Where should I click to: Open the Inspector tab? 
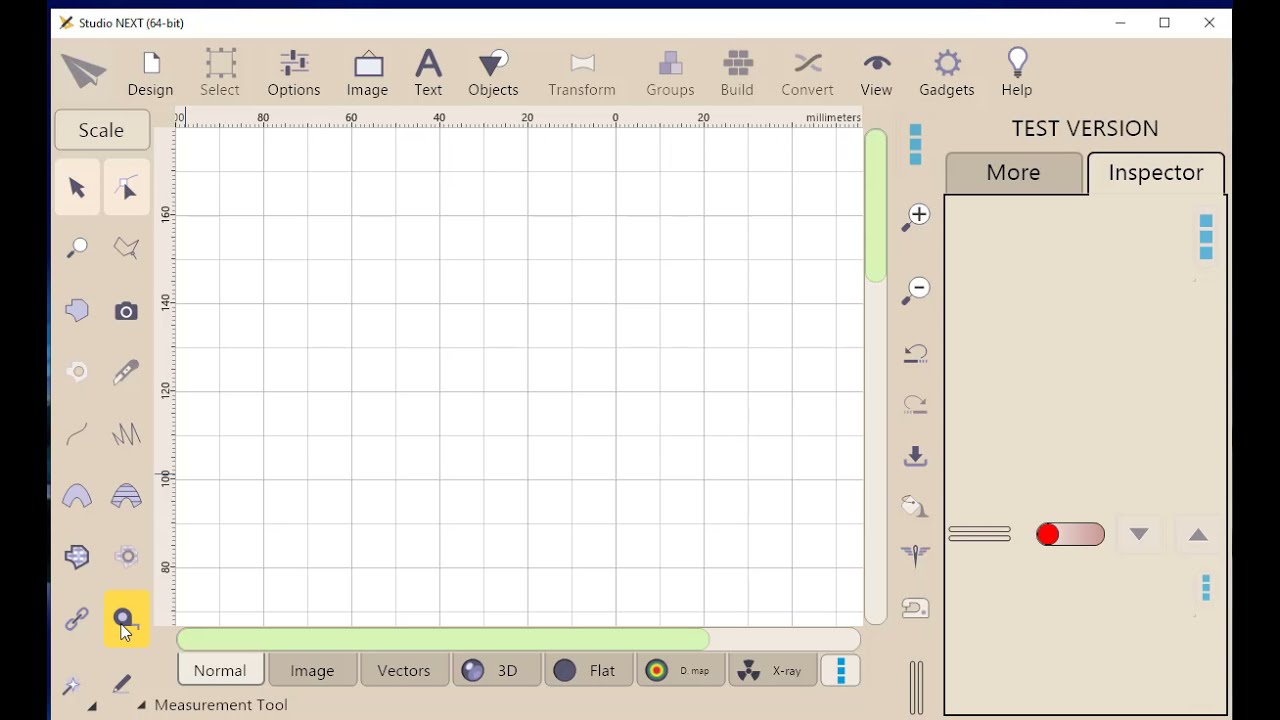[1155, 173]
